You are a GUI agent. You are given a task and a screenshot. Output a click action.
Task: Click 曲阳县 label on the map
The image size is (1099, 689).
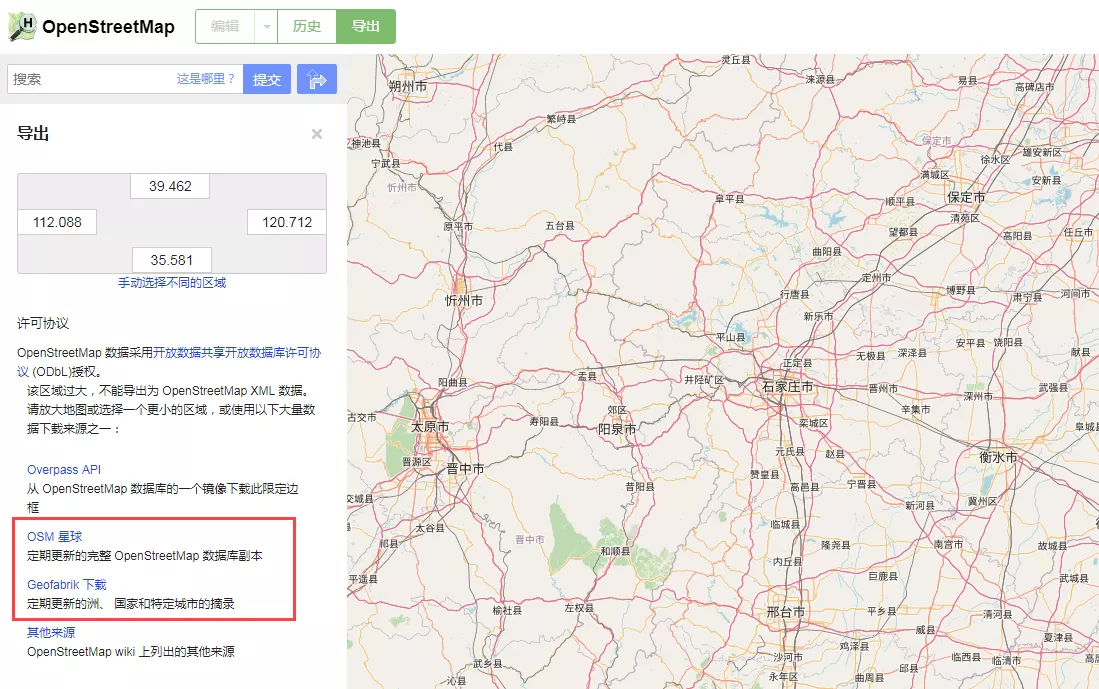pos(827,252)
